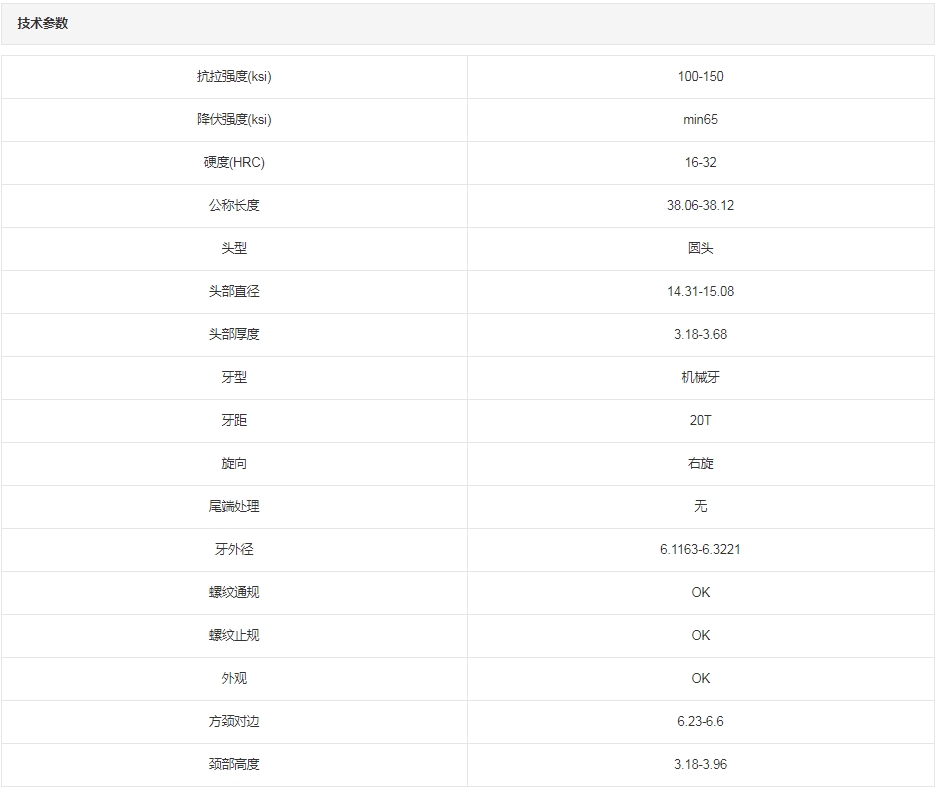This screenshot has width=938, height=794.
Task: Click the 技术参数 section header
Action: pos(43,24)
